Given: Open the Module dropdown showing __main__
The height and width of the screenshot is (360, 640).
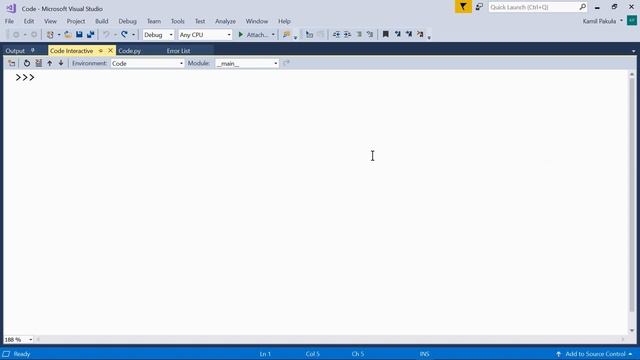Looking at the screenshot, I should click(247, 63).
